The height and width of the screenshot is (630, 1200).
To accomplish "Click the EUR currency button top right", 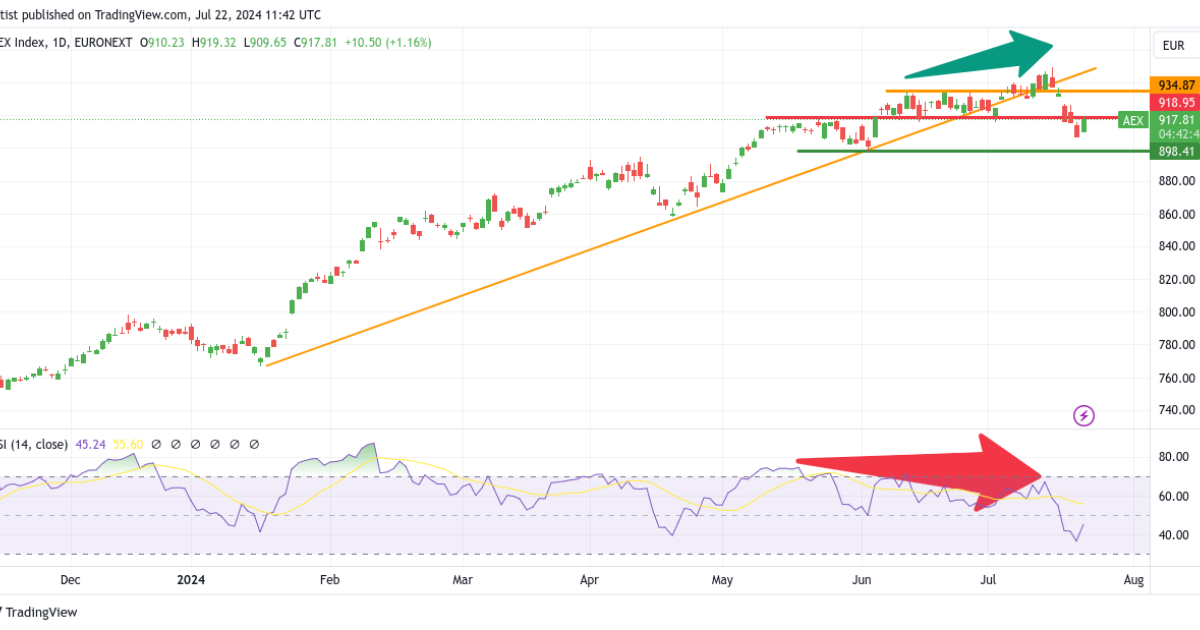I will tap(1172, 43).
